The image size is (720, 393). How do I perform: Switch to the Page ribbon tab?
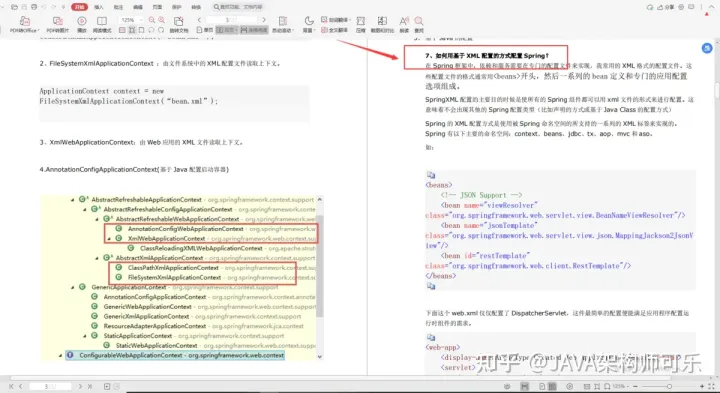(x=157, y=7)
